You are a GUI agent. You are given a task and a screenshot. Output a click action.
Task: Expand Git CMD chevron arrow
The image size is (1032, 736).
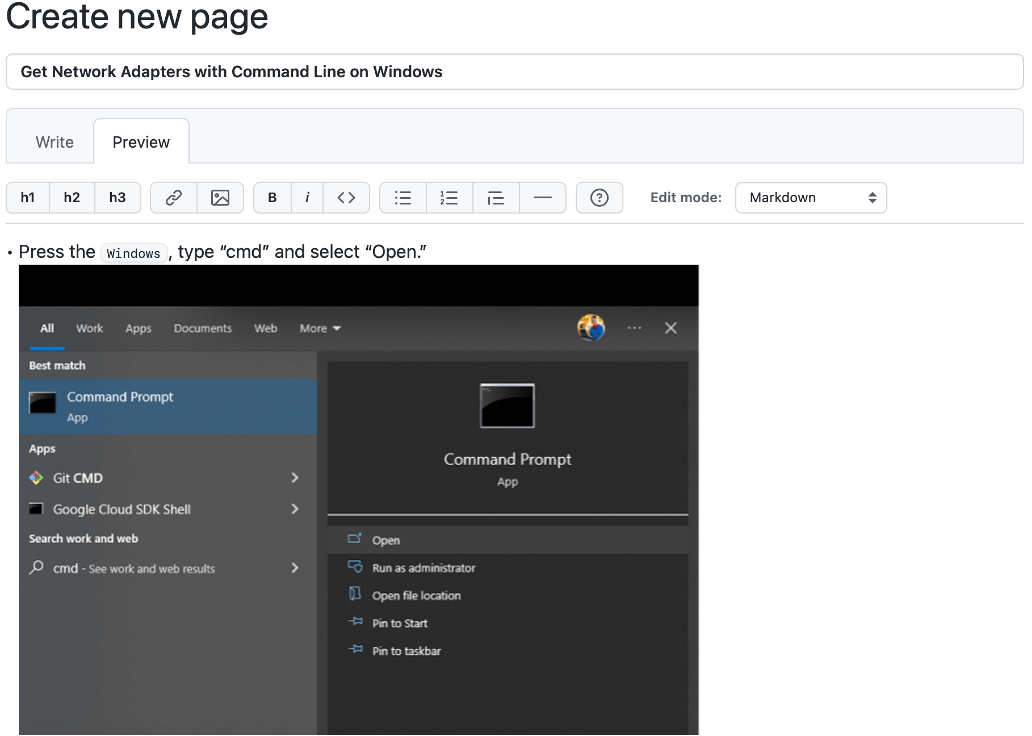(295, 478)
